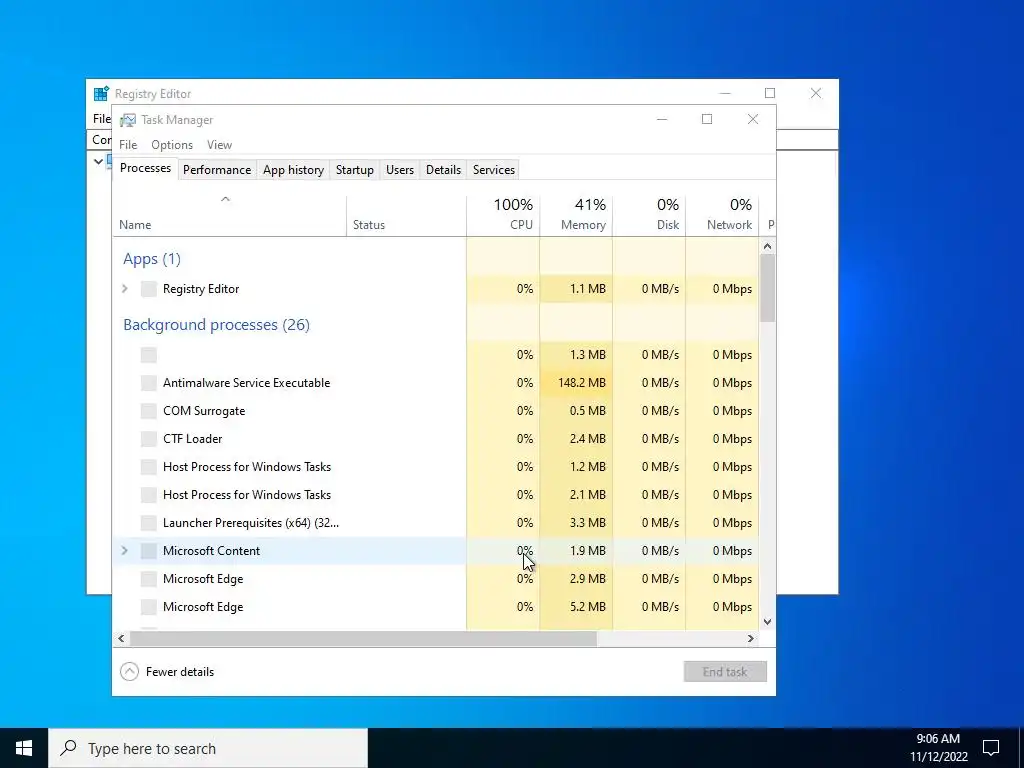Sort by the Disk column header
This screenshot has width=1024, height=768.
point(649,216)
